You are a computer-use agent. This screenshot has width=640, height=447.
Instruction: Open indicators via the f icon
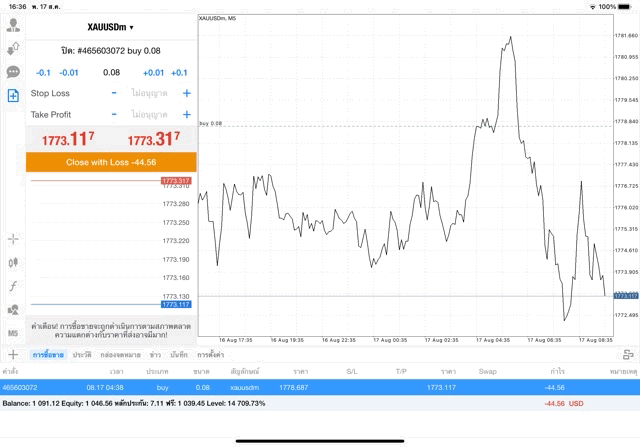tap(13, 286)
